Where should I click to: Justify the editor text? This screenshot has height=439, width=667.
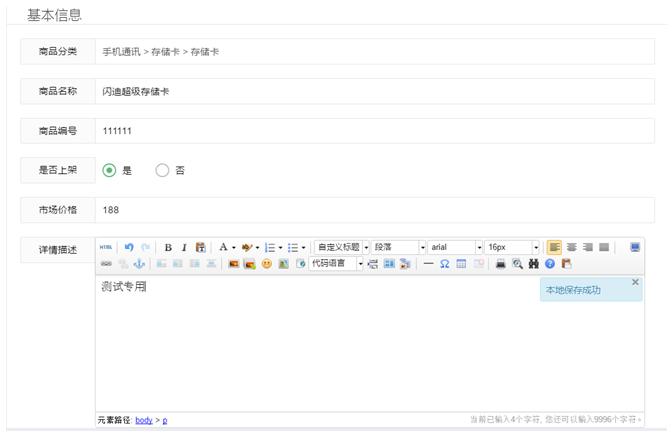click(604, 247)
